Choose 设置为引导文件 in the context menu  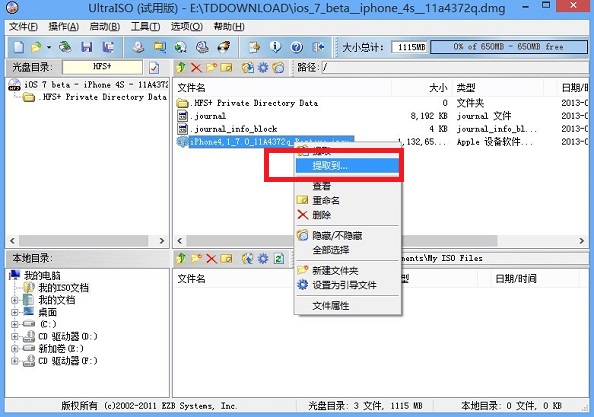(x=347, y=285)
